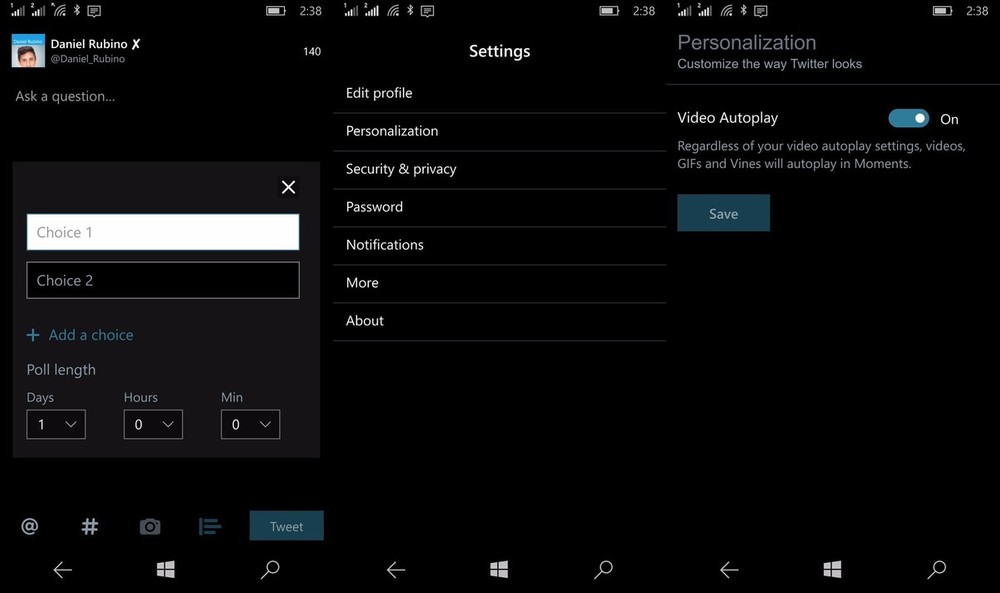Click the 140 character counter
Viewport: 1000px width, 593px height.
point(312,51)
